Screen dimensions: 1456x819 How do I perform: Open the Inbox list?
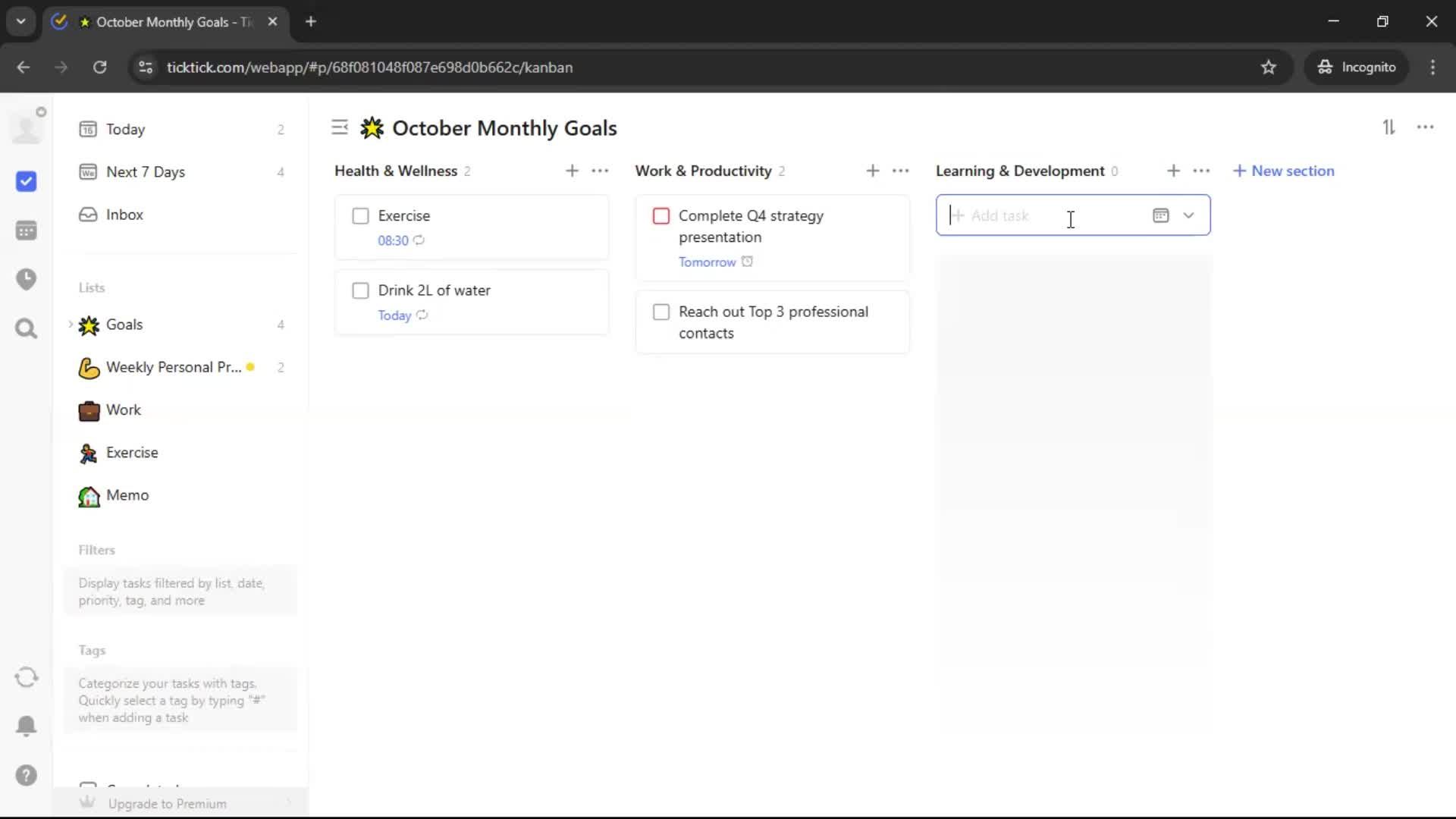tap(124, 215)
